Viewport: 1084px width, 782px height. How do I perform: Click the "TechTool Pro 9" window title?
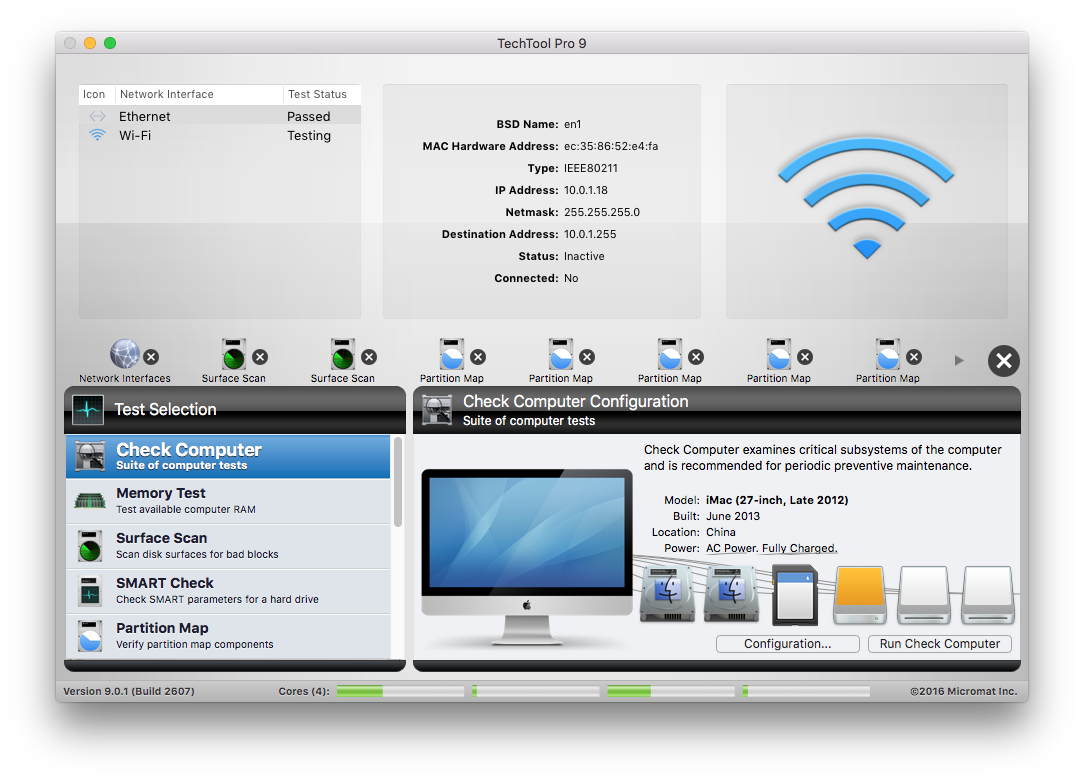(541, 44)
